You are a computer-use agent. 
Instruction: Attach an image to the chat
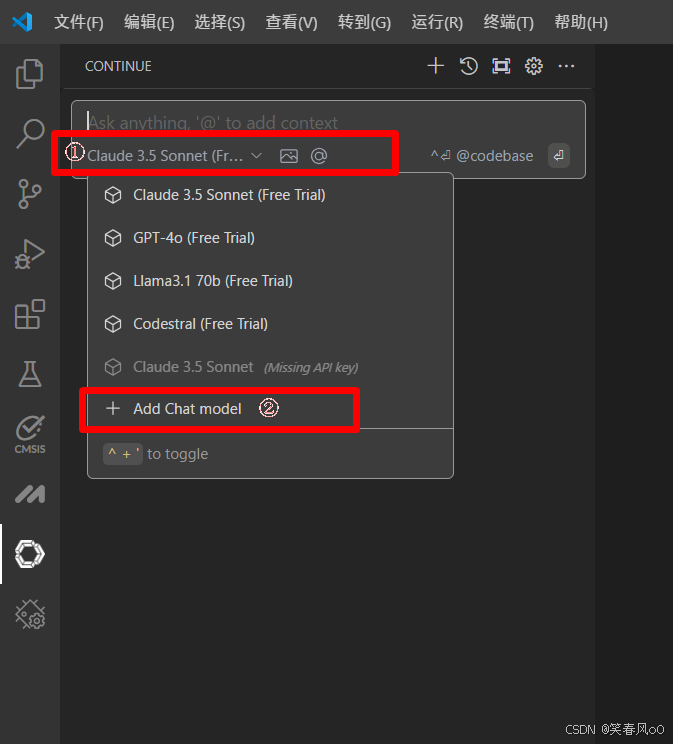coord(289,156)
